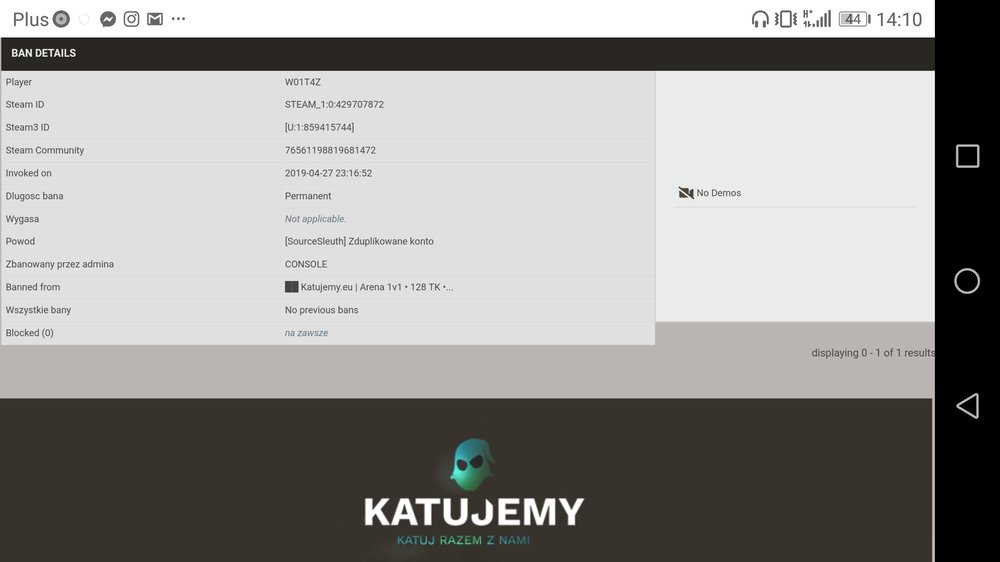The width and height of the screenshot is (1000, 562).
Task: Click the na zawsze blocked value
Action: point(307,333)
